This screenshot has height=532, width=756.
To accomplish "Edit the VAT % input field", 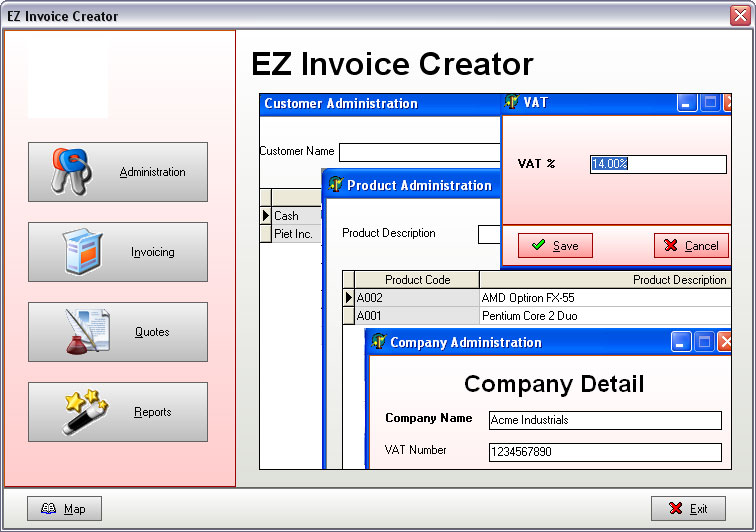I will coord(657,164).
